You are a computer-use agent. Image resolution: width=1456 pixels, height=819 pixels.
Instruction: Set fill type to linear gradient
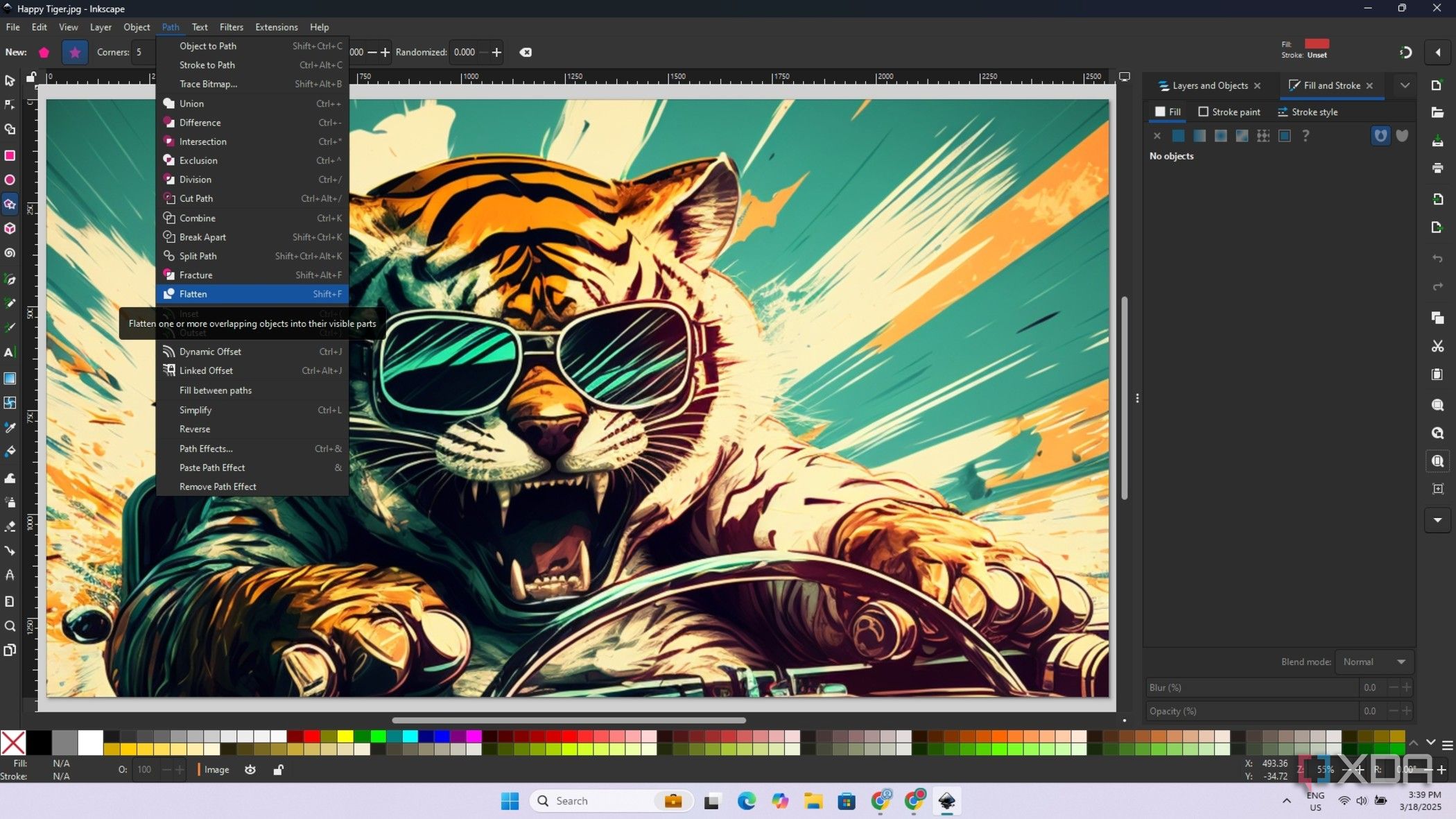[x=1199, y=136]
